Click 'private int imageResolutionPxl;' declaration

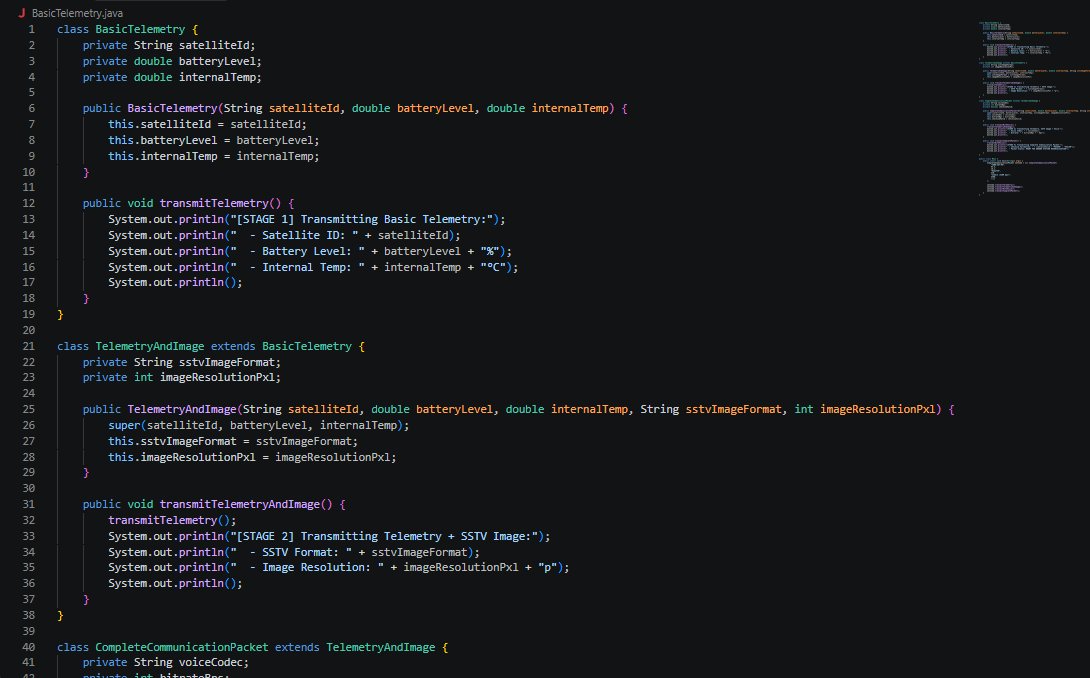point(181,377)
